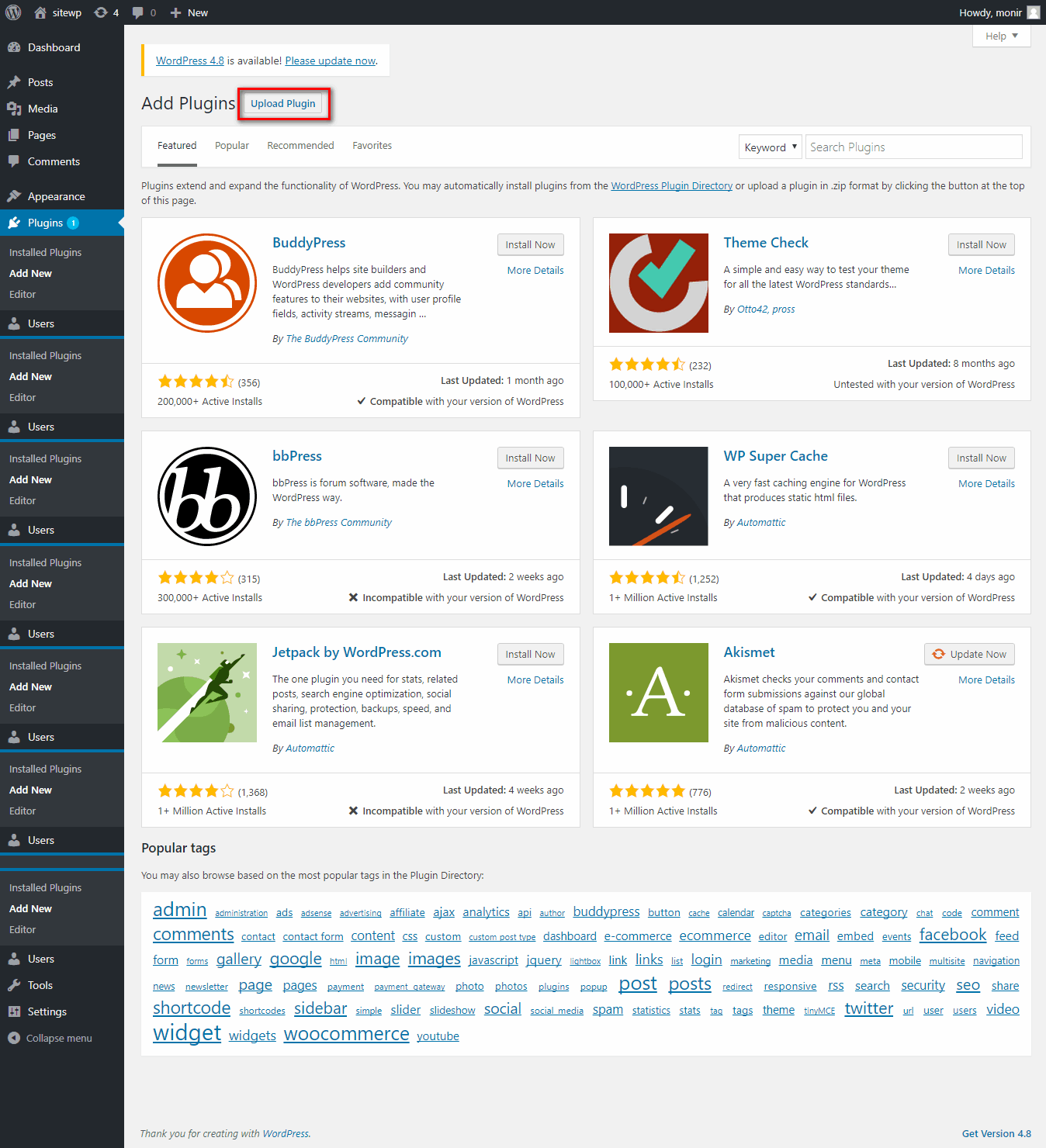
Task: Browse the facebook popular tag
Action: click(953, 935)
